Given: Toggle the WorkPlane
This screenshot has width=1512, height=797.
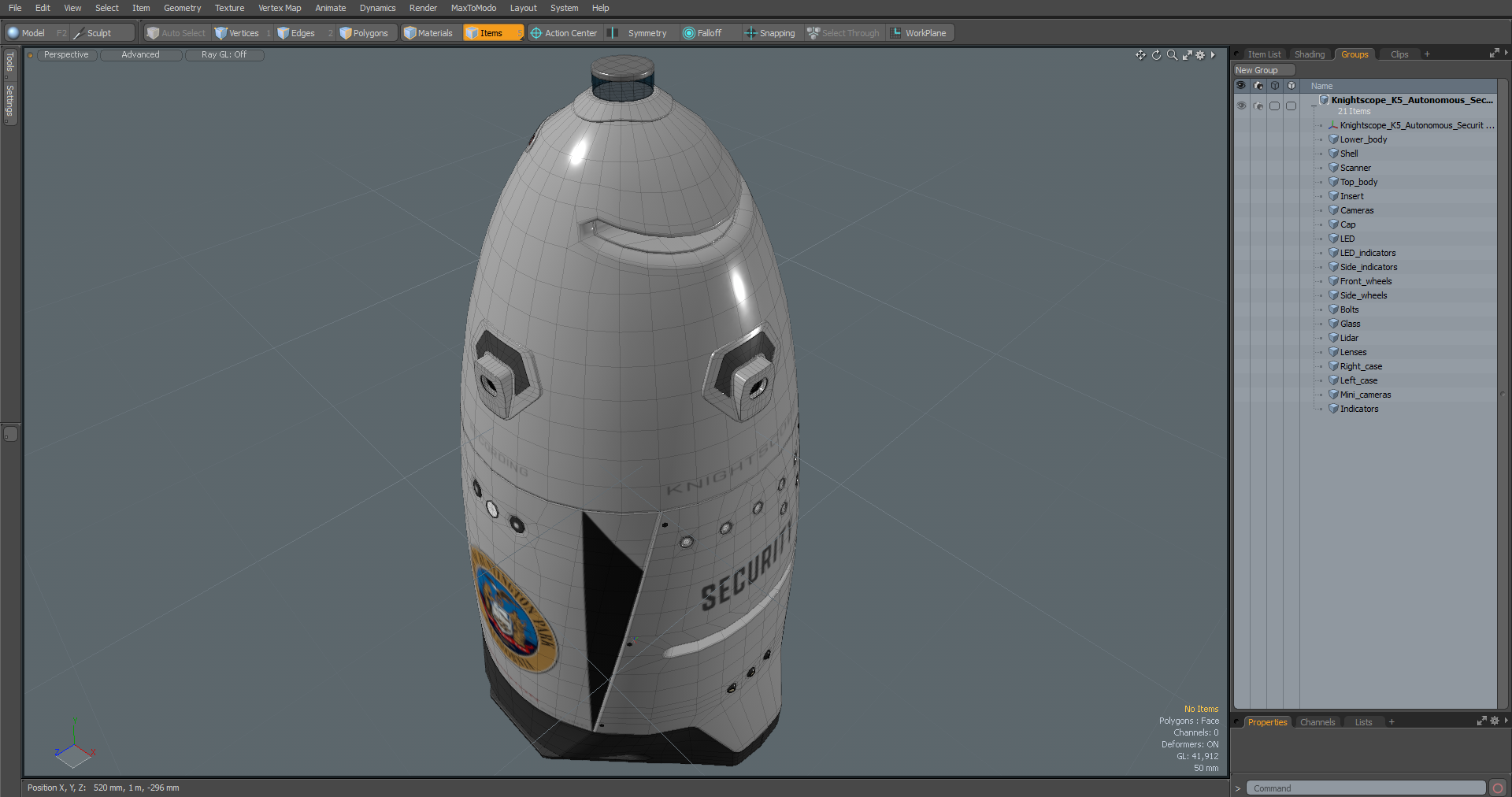Looking at the screenshot, I should [x=919, y=33].
